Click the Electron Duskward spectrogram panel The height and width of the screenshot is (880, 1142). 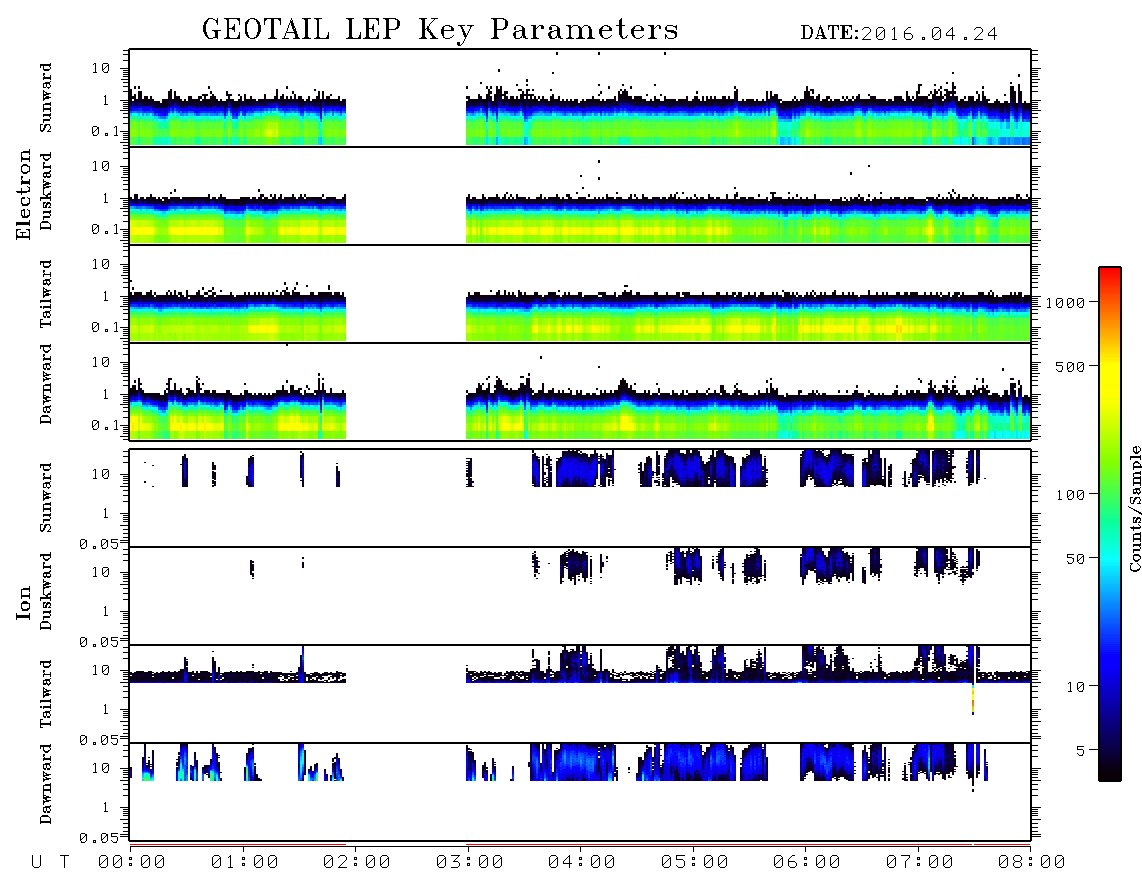580,195
